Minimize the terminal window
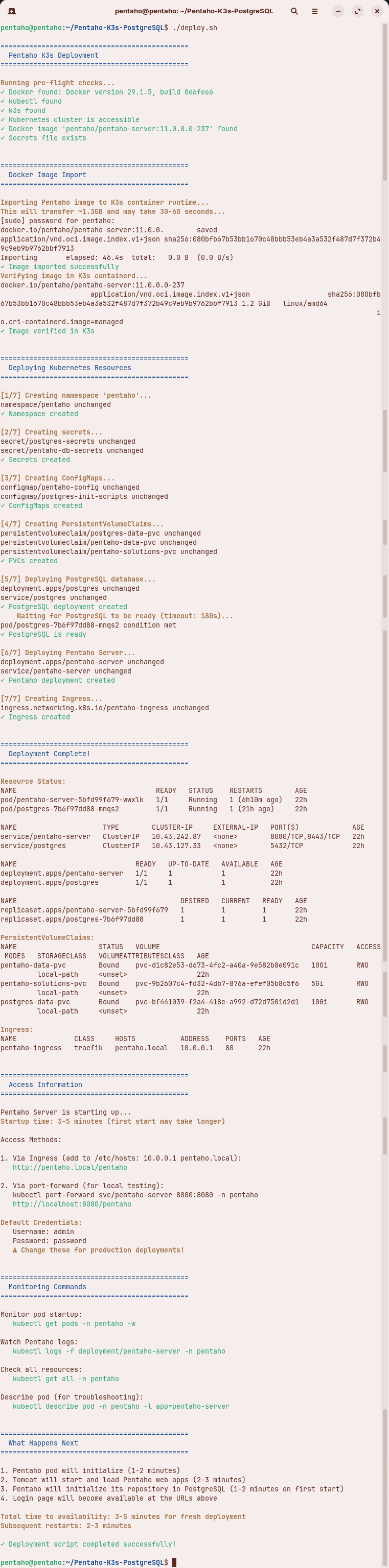 pyautogui.click(x=338, y=11)
